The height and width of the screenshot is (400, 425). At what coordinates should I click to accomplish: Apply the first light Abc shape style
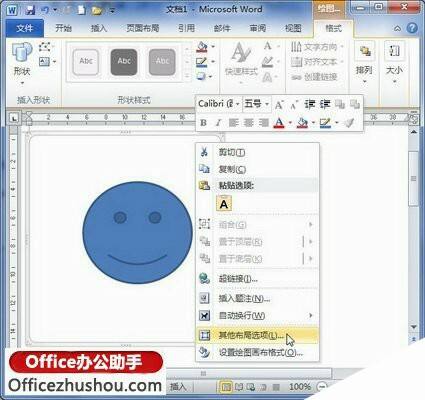click(86, 62)
